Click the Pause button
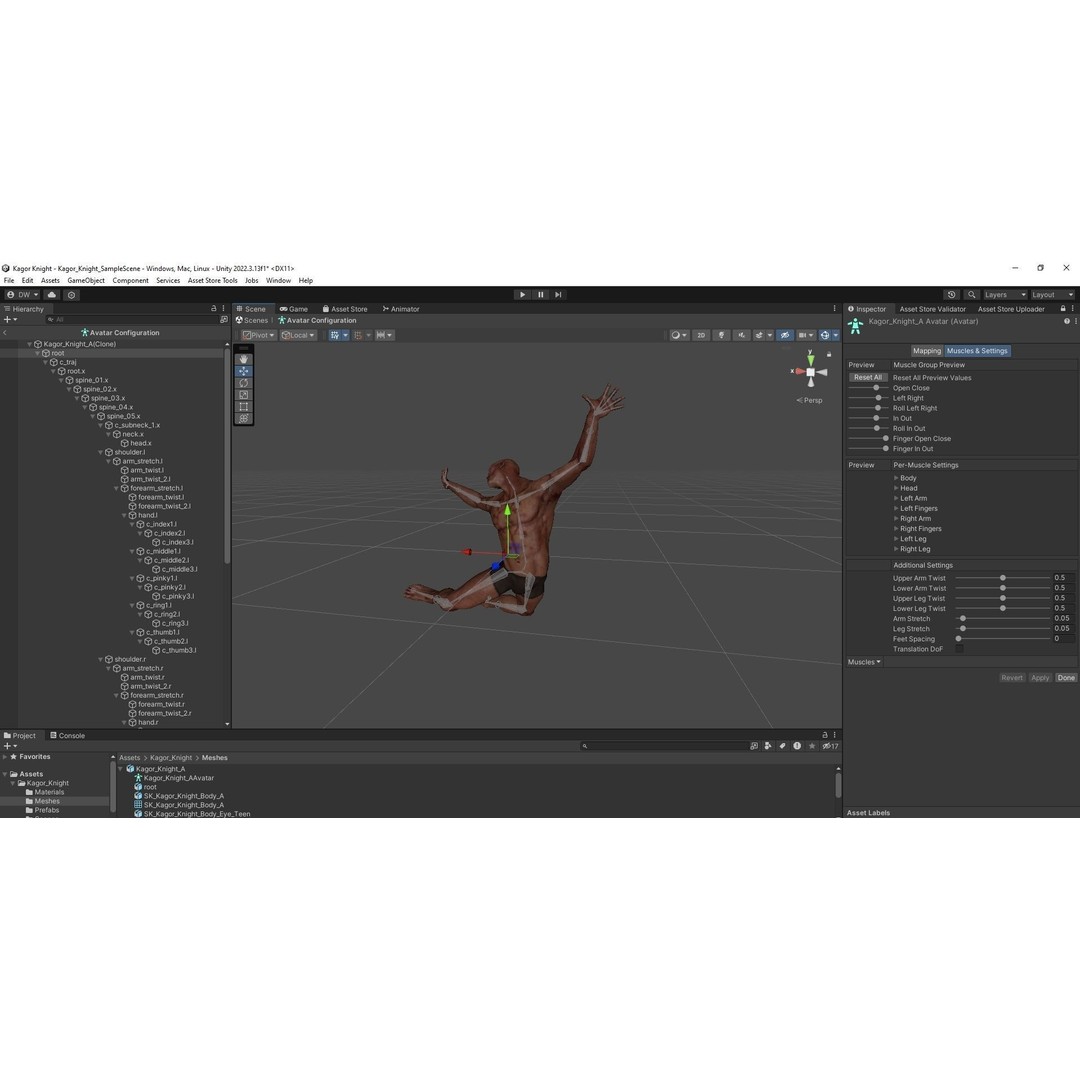This screenshot has height=1080, width=1080. (541, 295)
